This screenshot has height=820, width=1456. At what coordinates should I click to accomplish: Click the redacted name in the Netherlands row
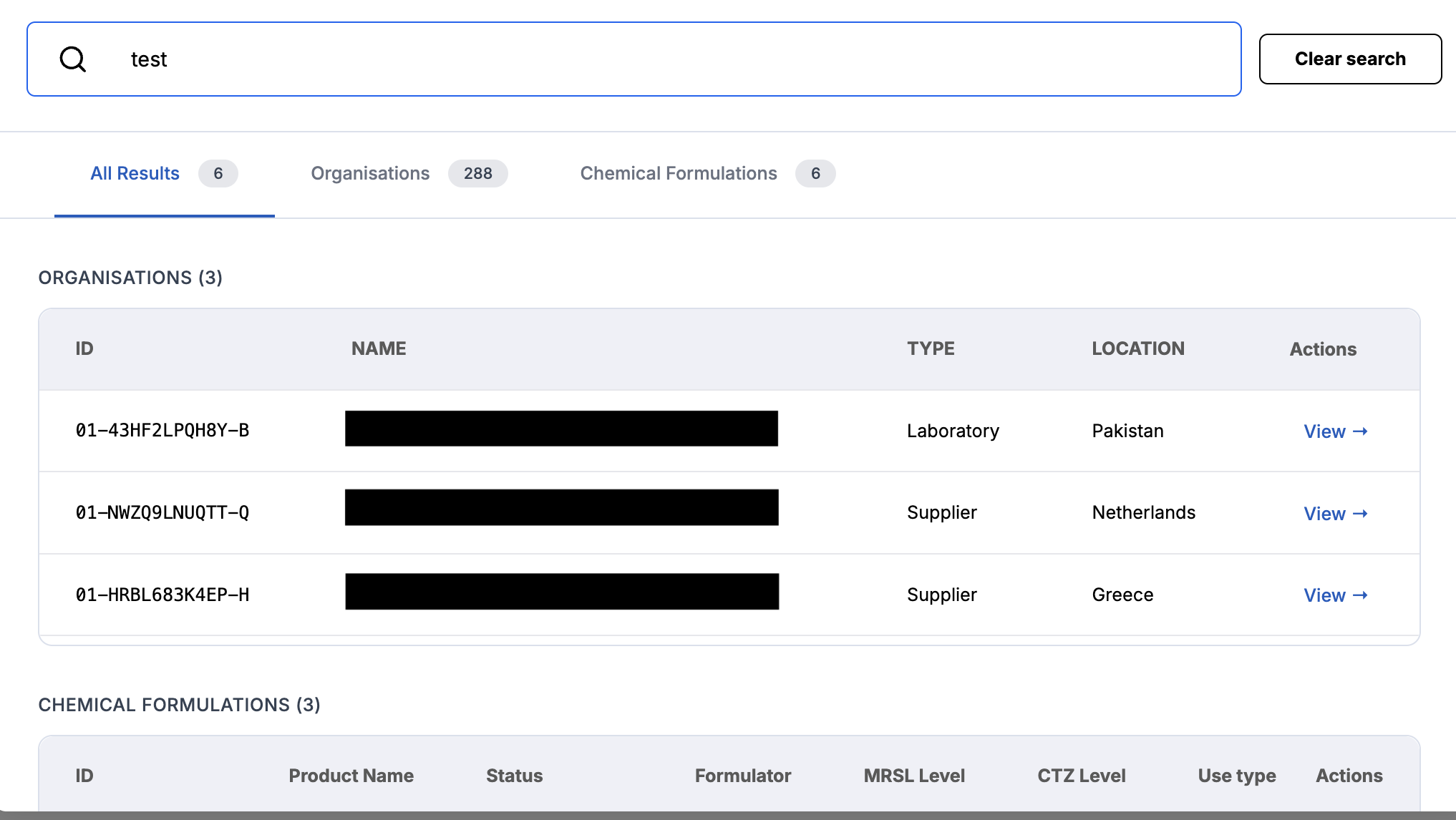pyautogui.click(x=561, y=507)
